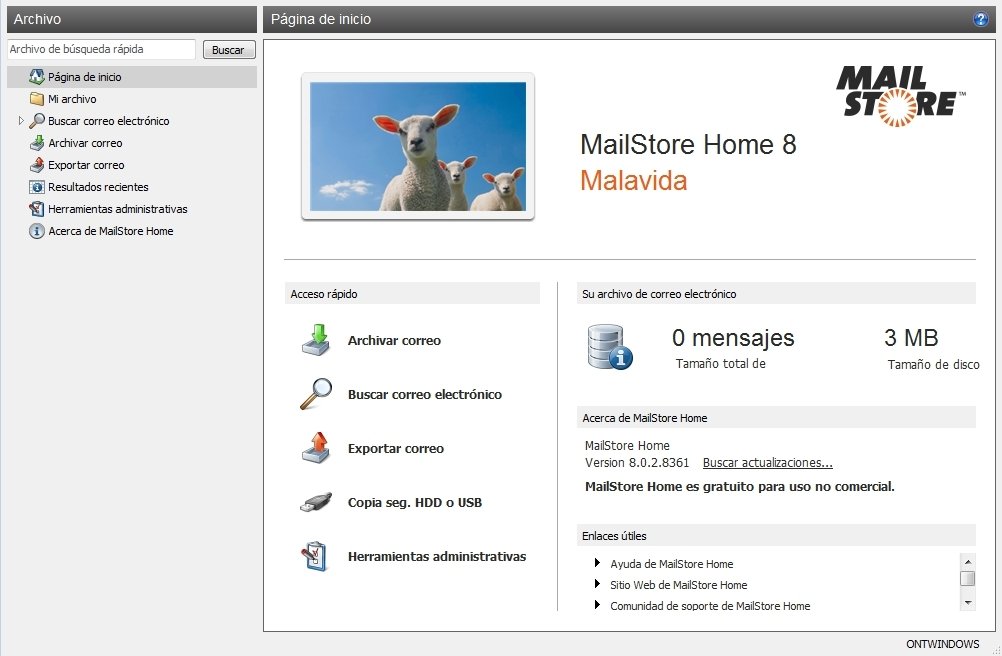This screenshot has height=656, width=1002.
Task: Click the sheep photo thumbnail
Action: [418, 146]
